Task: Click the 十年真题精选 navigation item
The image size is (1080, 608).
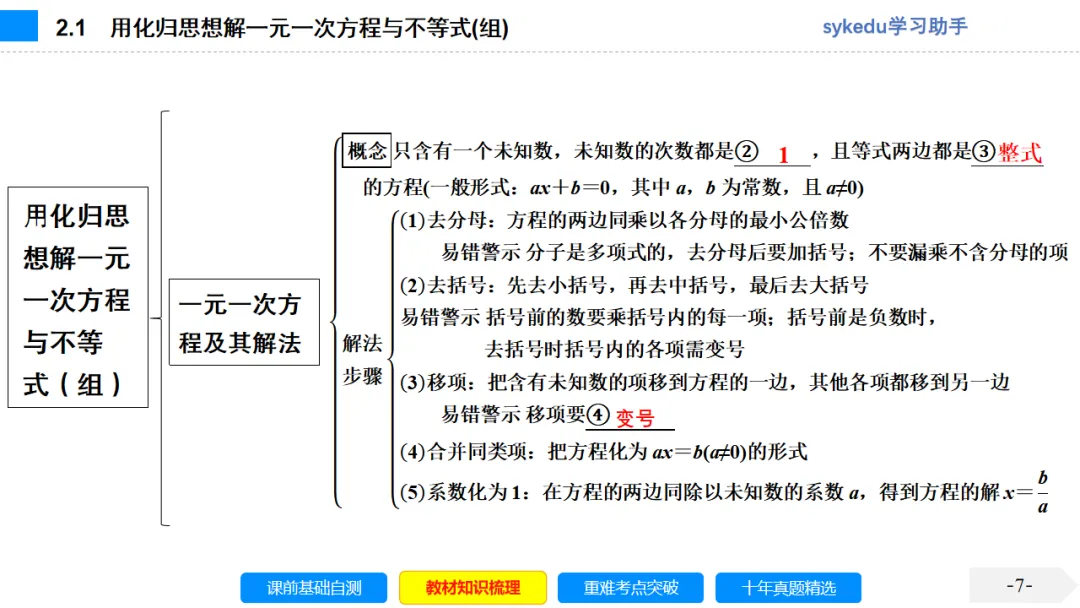Action: pos(791,588)
